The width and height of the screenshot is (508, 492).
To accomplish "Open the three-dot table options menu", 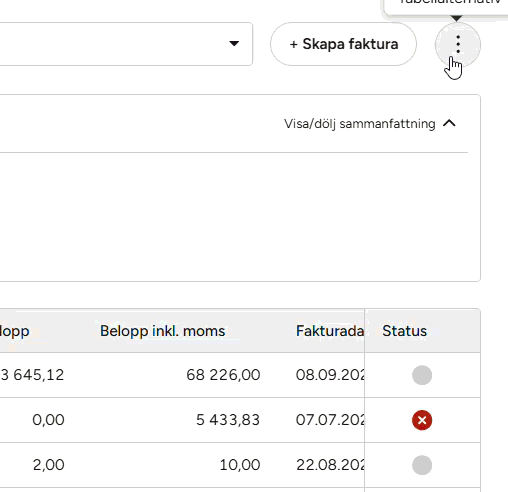I will click(x=458, y=44).
